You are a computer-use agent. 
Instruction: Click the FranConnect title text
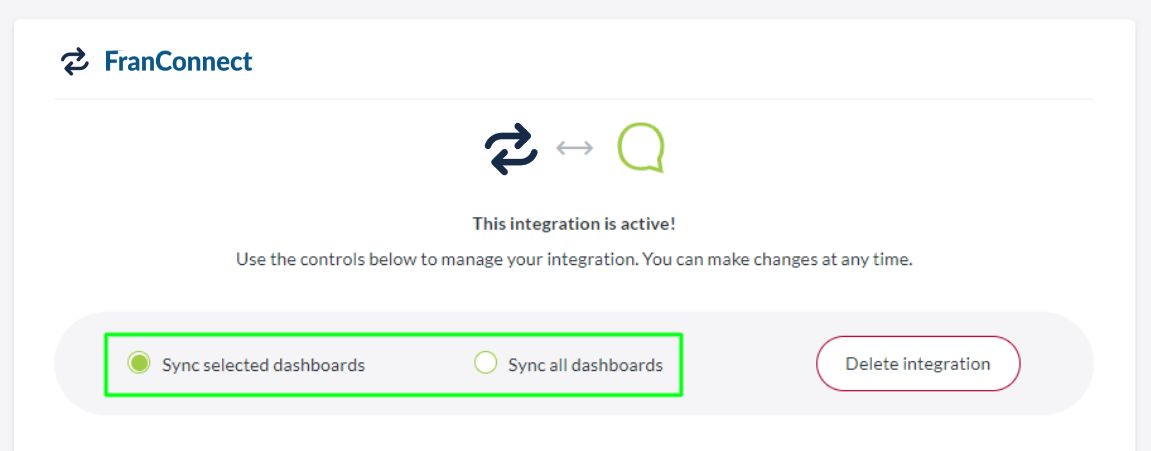click(178, 62)
